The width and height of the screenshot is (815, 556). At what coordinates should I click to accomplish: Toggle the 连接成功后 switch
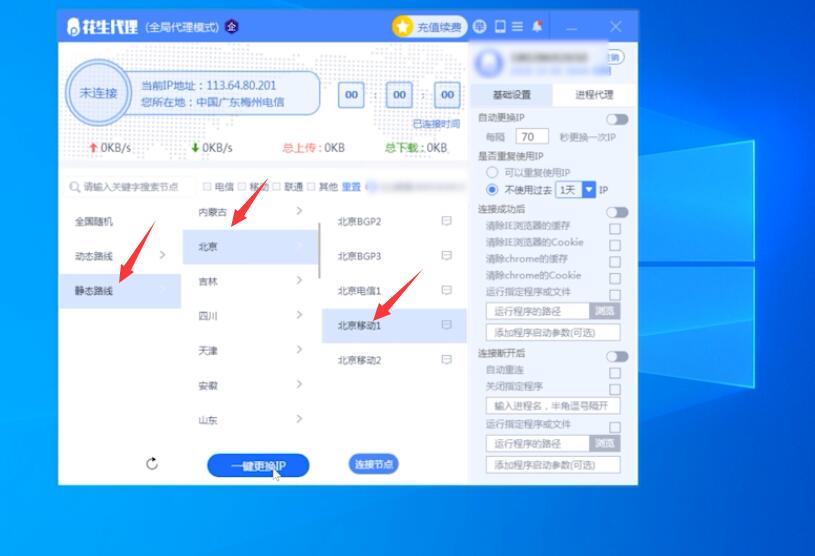[617, 212]
